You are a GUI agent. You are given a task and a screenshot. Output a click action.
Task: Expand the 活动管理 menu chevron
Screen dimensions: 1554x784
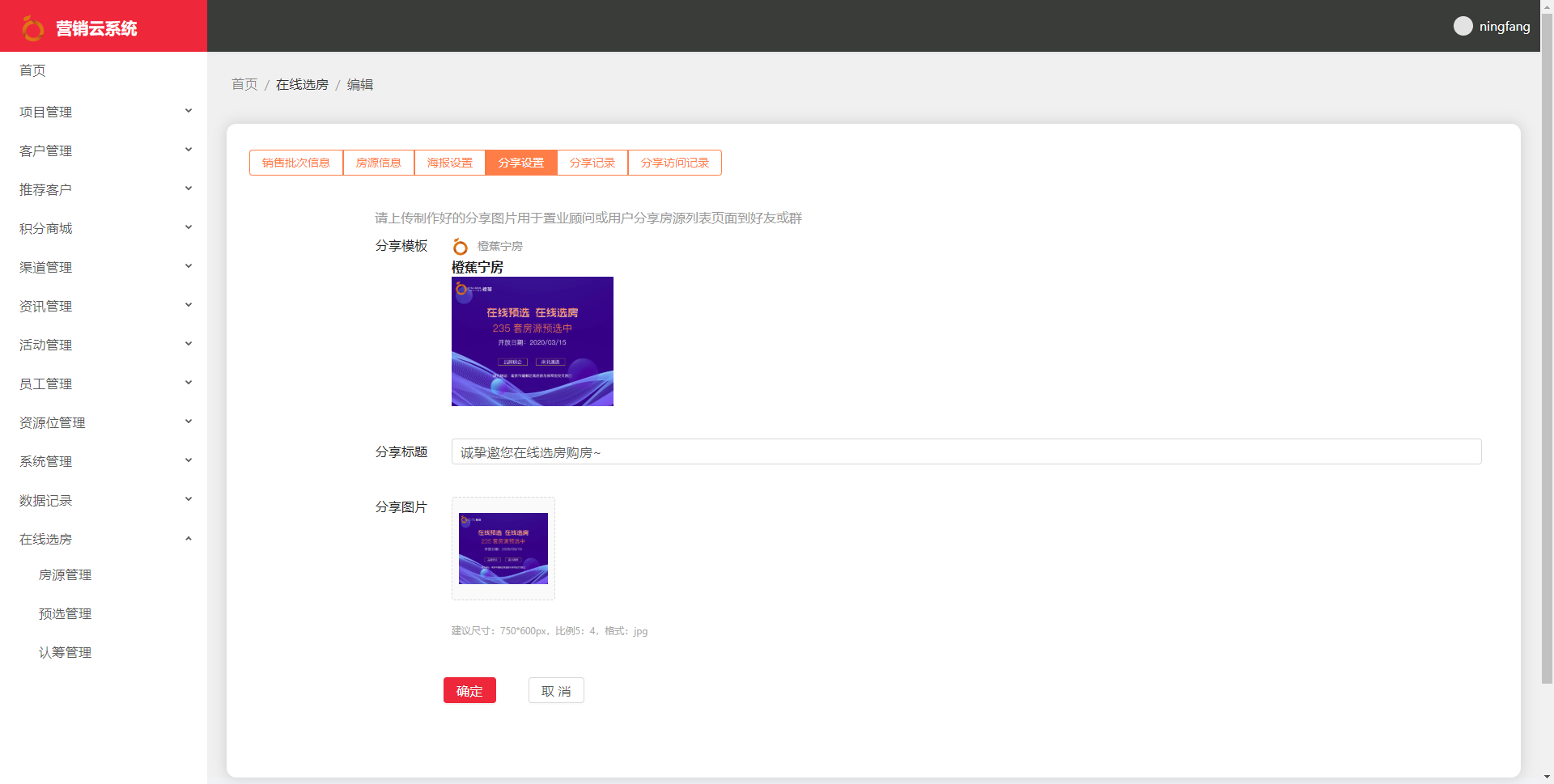pos(189,344)
